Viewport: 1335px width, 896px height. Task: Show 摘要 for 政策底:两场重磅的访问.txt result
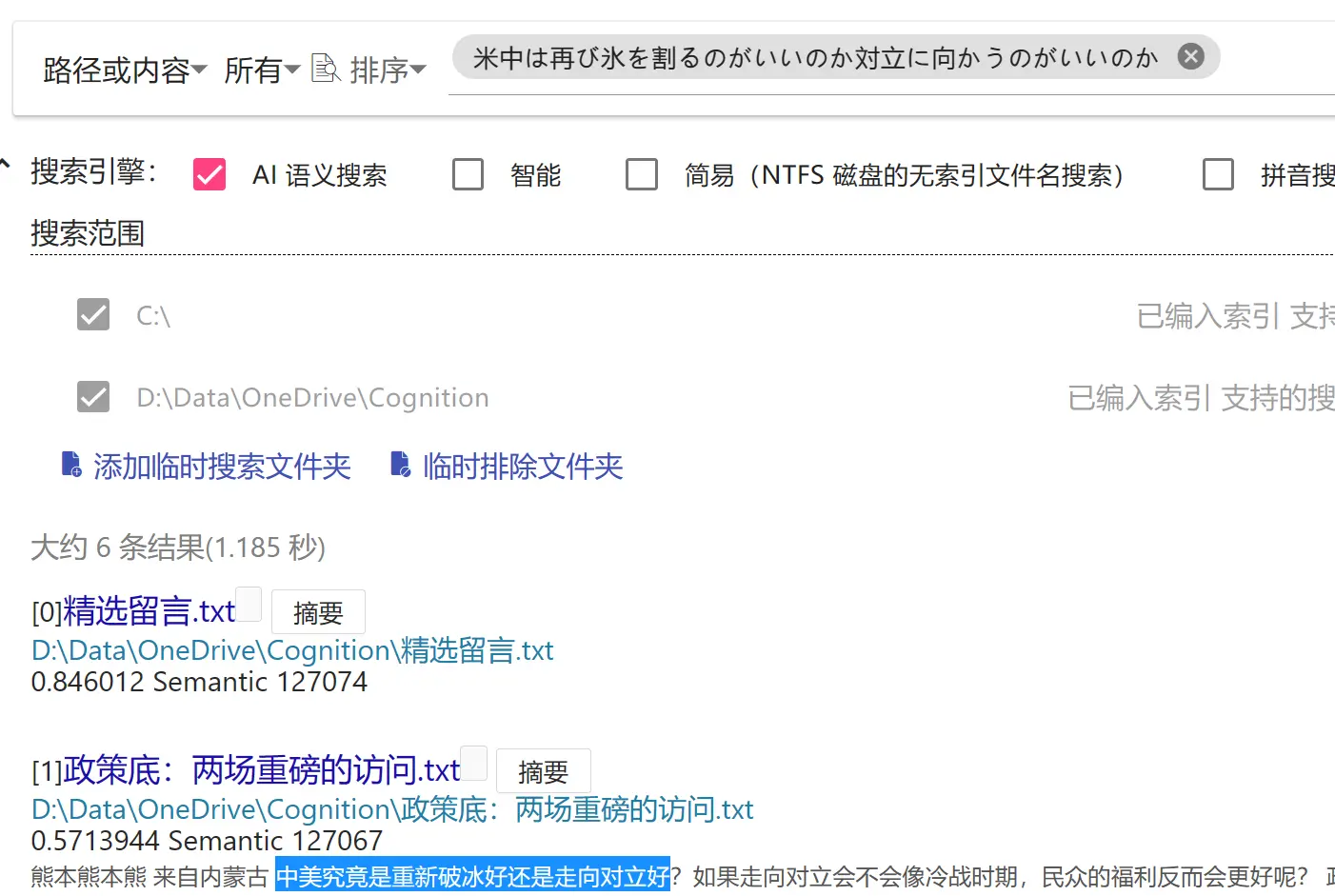(x=543, y=771)
